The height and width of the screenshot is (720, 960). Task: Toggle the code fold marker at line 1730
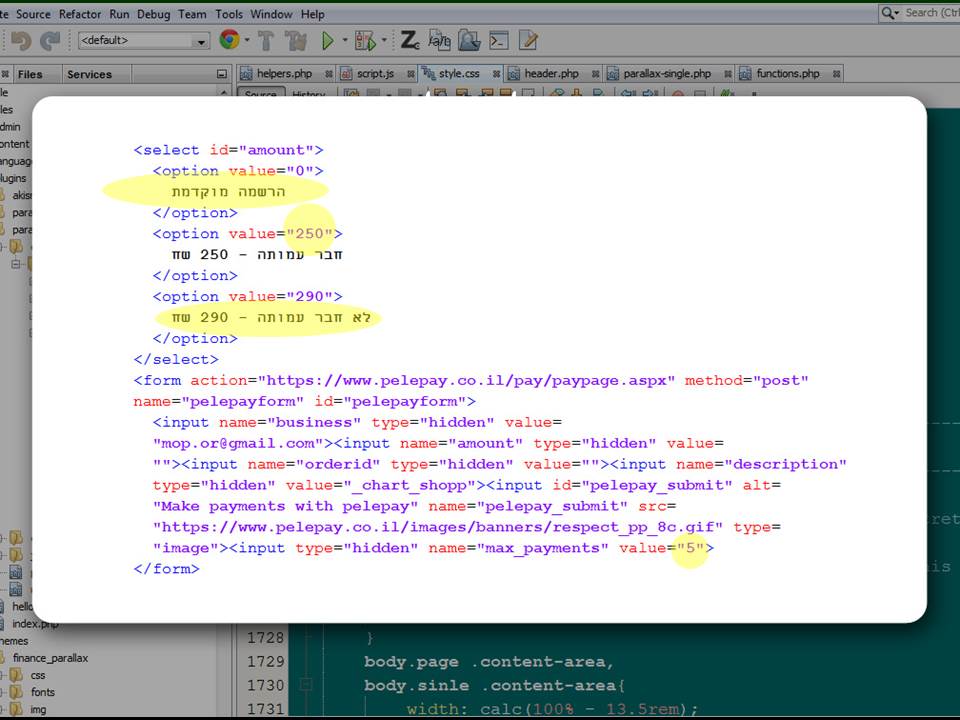pyautogui.click(x=306, y=685)
